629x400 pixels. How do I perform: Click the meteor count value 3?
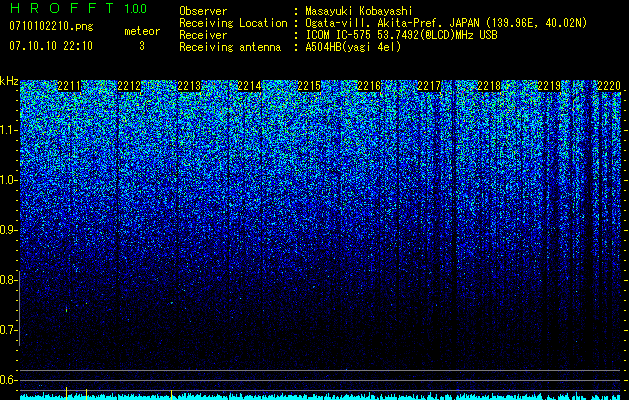pos(142,46)
